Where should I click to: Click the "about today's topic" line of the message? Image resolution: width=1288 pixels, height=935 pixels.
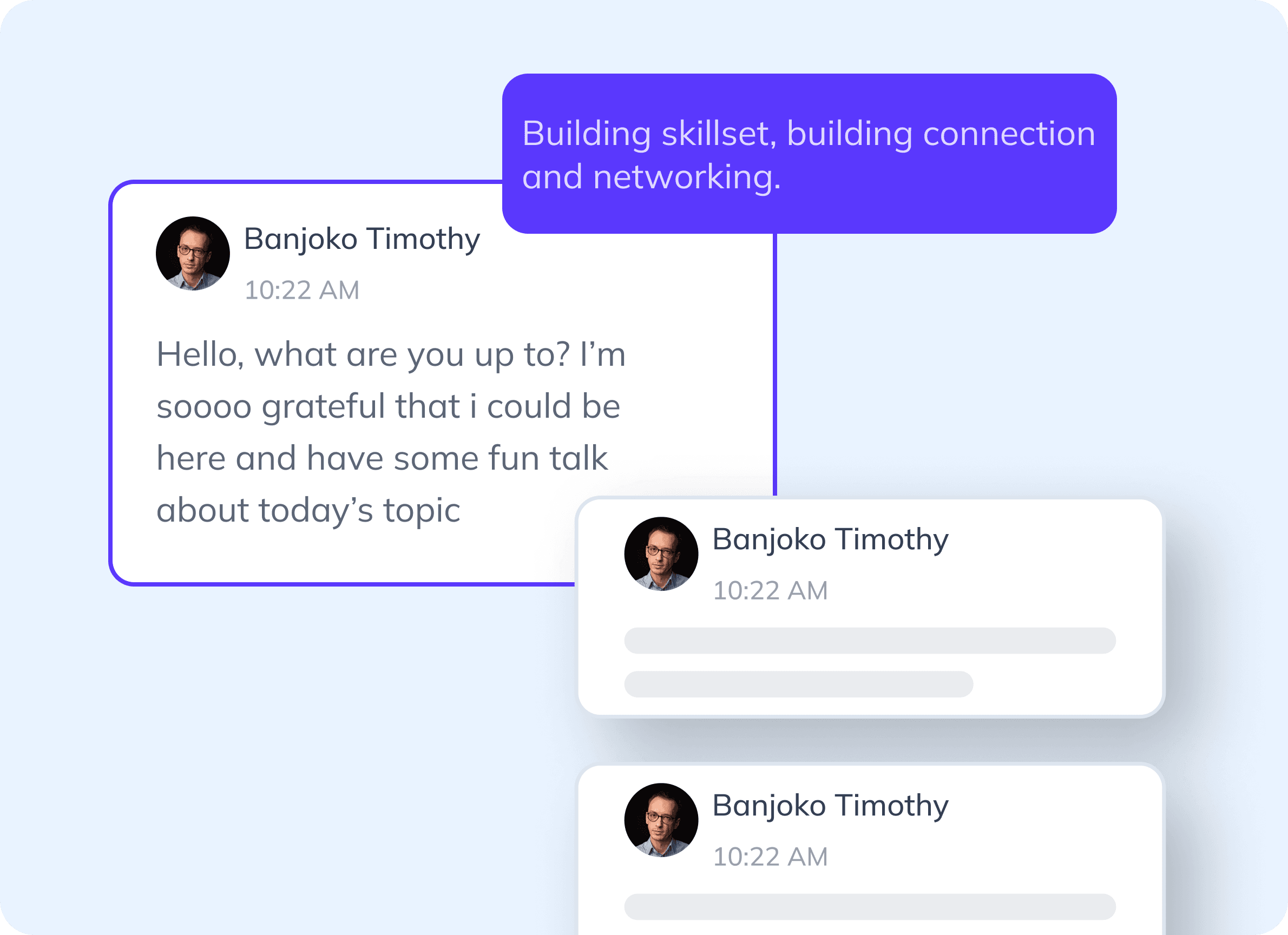pos(308,510)
